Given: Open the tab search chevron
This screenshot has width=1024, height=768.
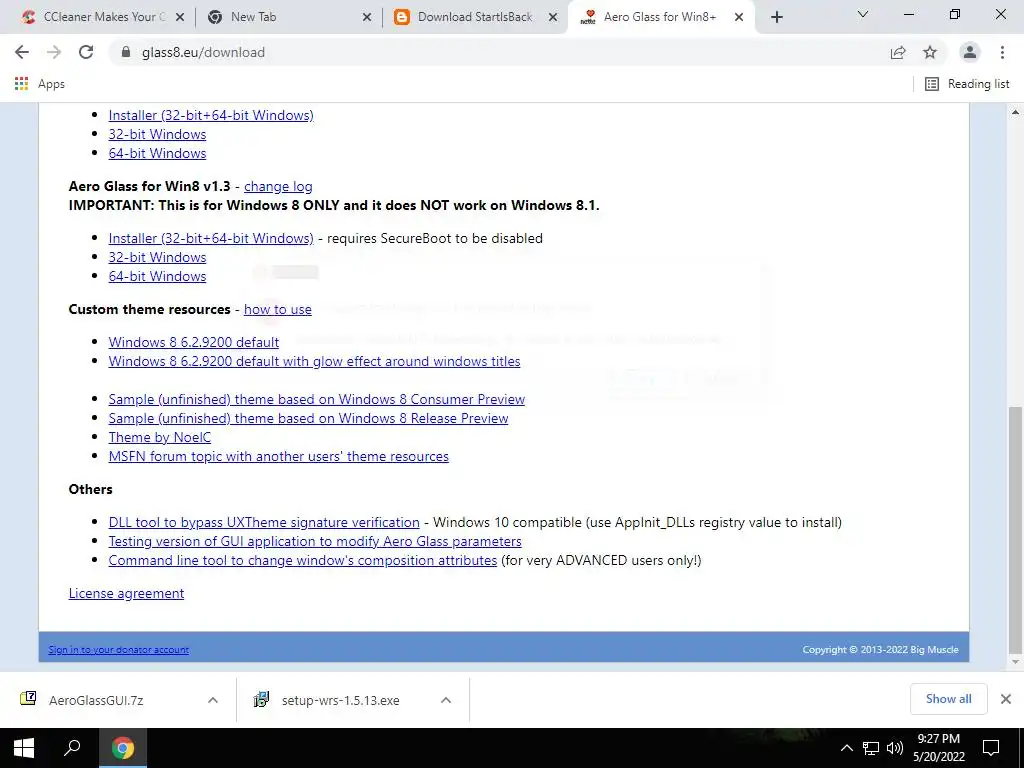Looking at the screenshot, I should (863, 14).
